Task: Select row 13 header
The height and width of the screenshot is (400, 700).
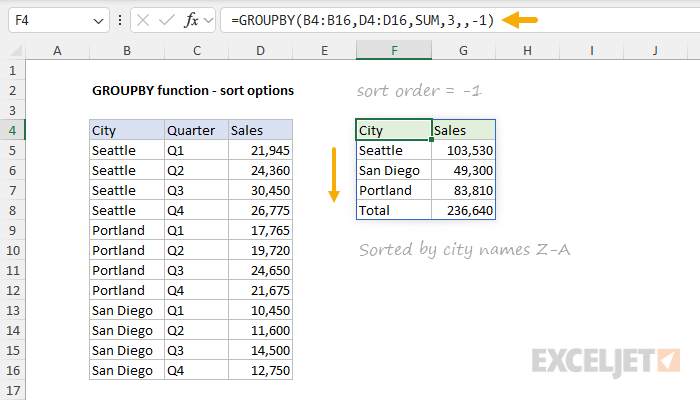Action: (x=12, y=310)
